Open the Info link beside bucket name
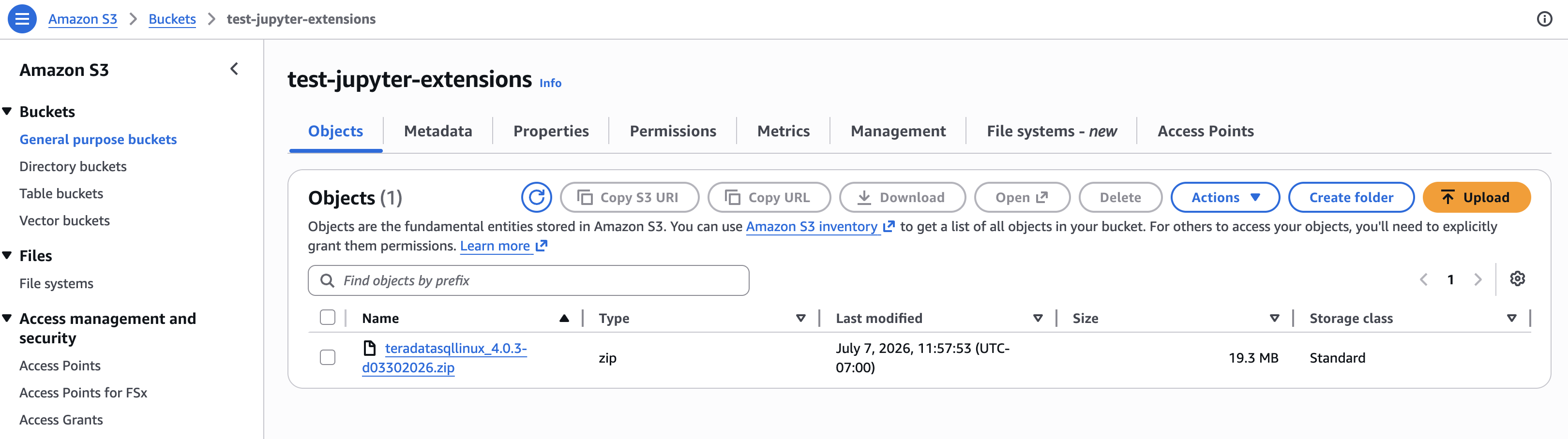1568x439 pixels. [x=550, y=83]
